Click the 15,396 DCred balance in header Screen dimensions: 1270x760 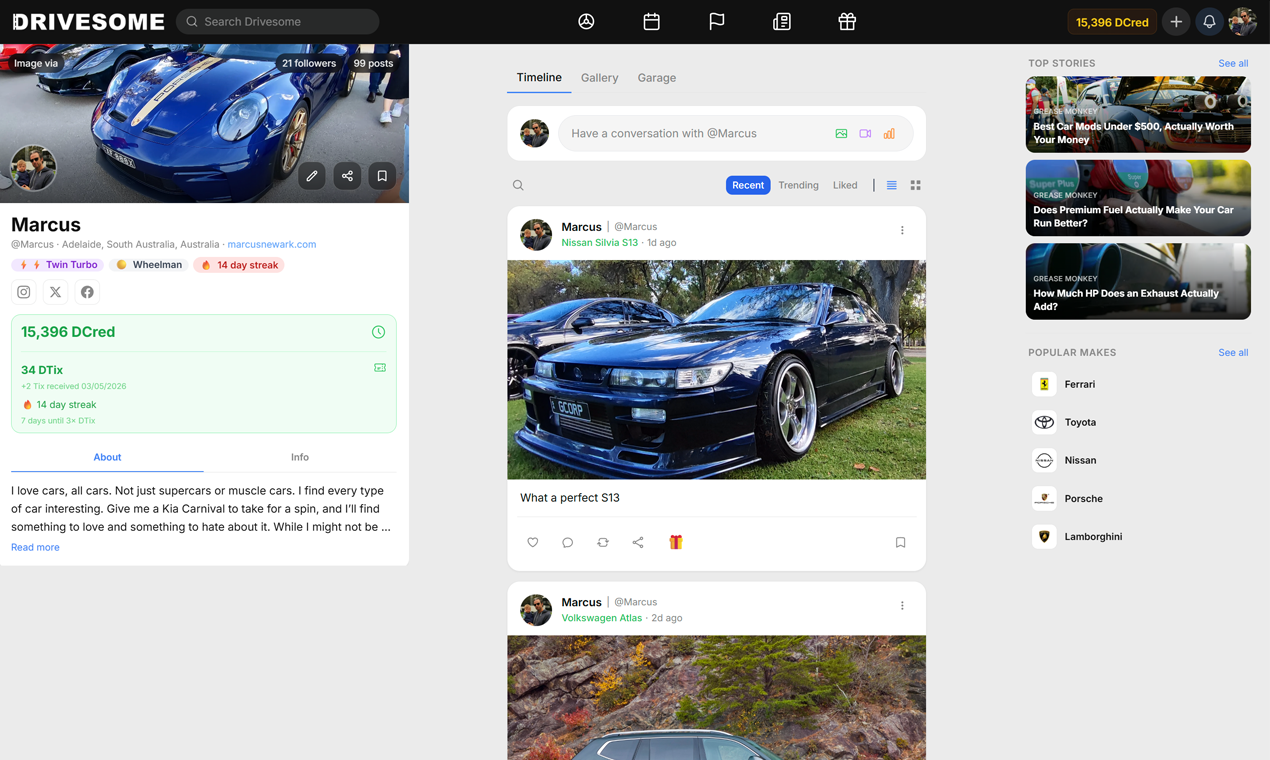click(1112, 22)
